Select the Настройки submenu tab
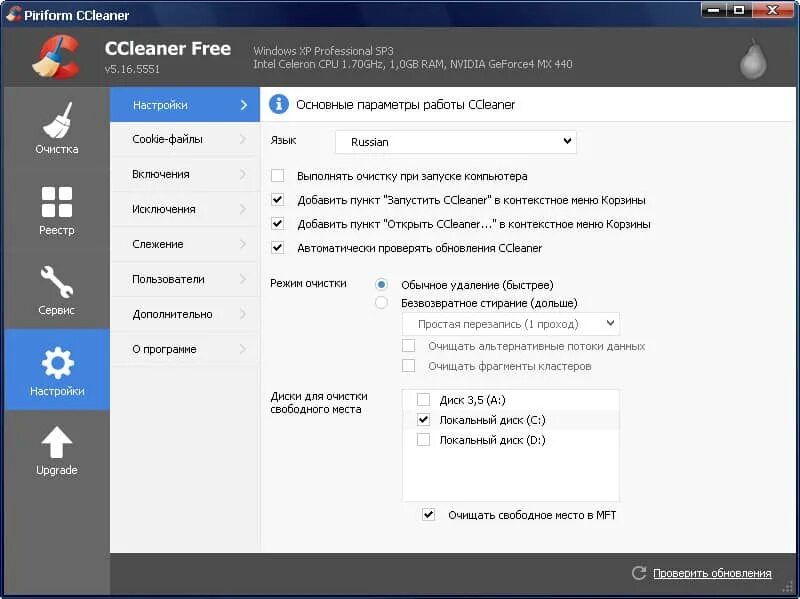 (x=185, y=105)
